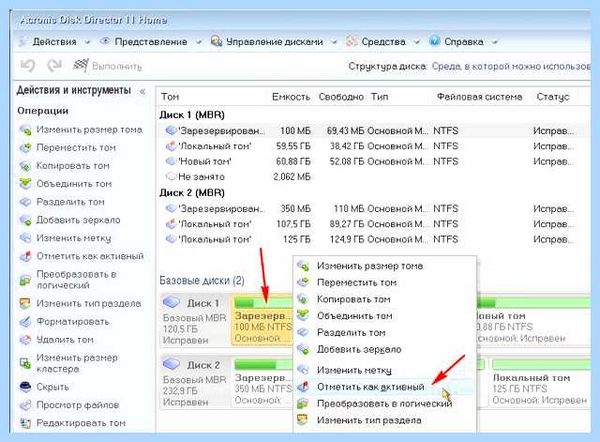Choose Добавить зеркало in context menu
The height and width of the screenshot is (442, 600).
(x=385, y=349)
